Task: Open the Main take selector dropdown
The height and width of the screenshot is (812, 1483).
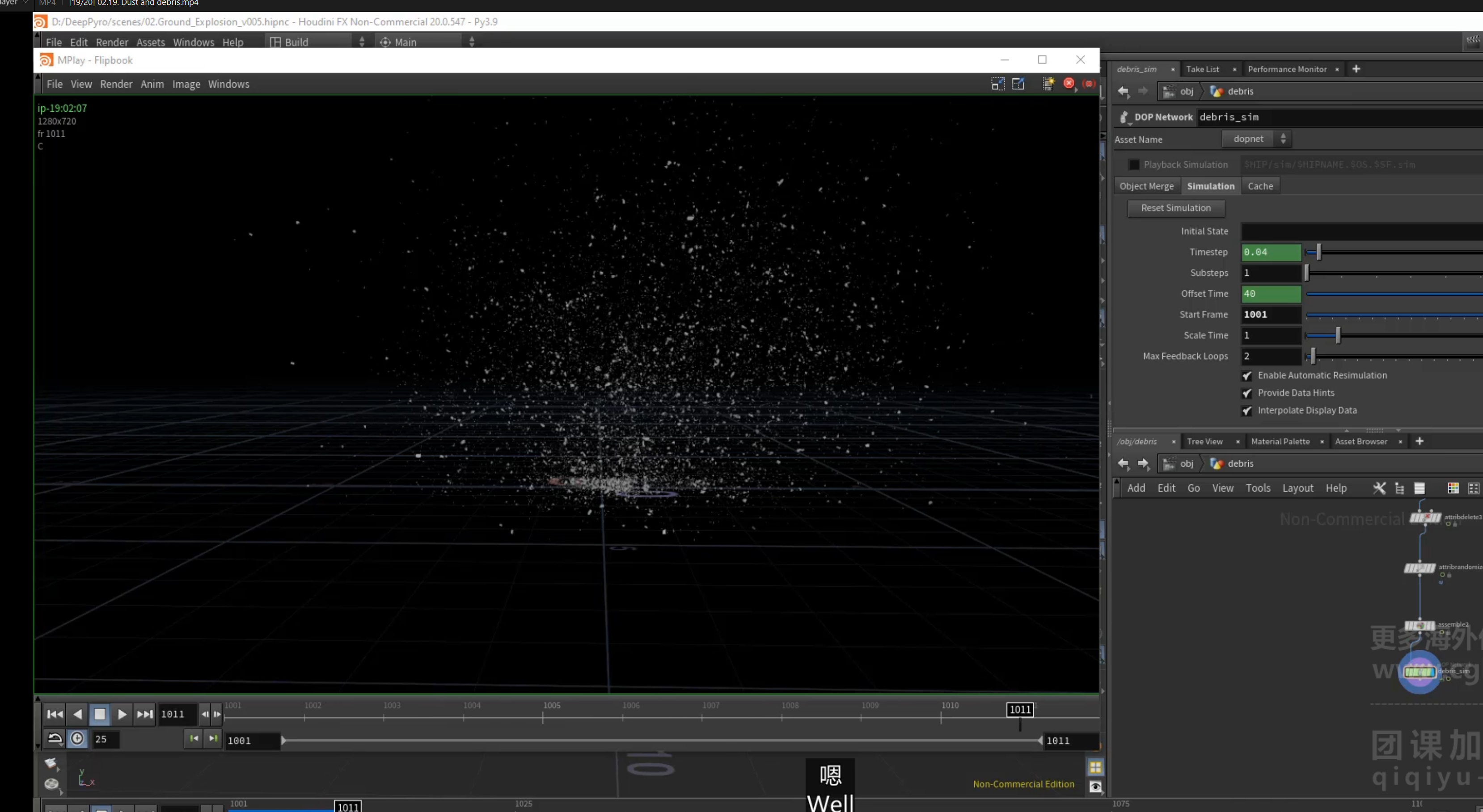Action: [426, 42]
